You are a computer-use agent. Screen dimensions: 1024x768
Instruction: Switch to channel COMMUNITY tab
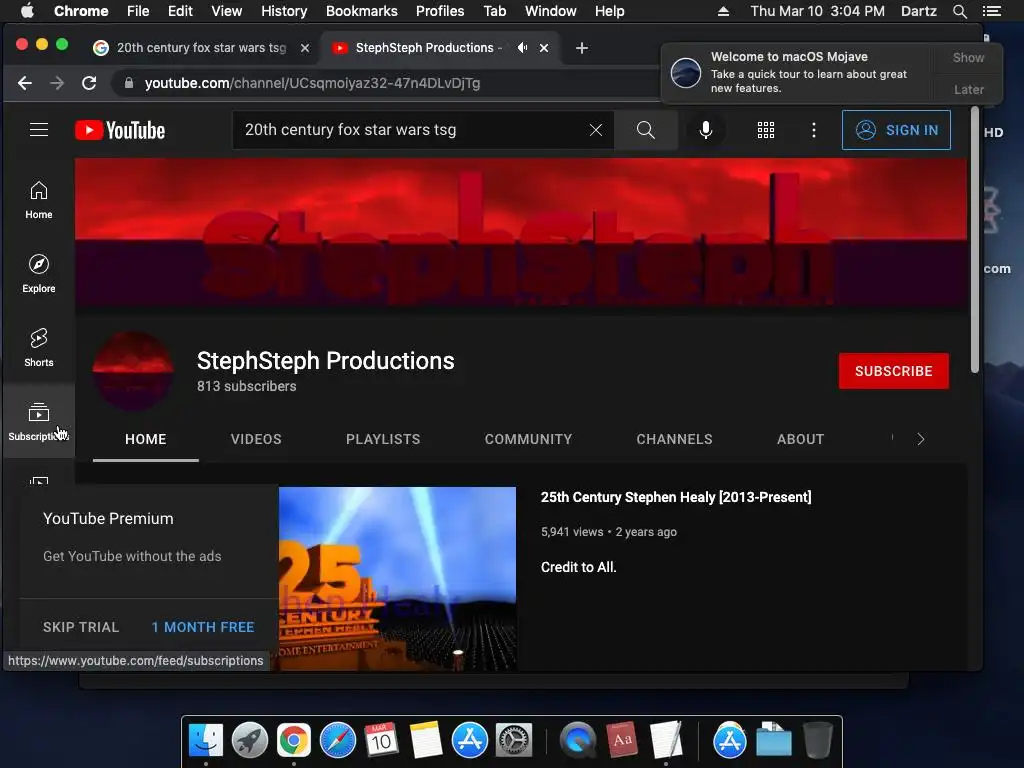528,439
